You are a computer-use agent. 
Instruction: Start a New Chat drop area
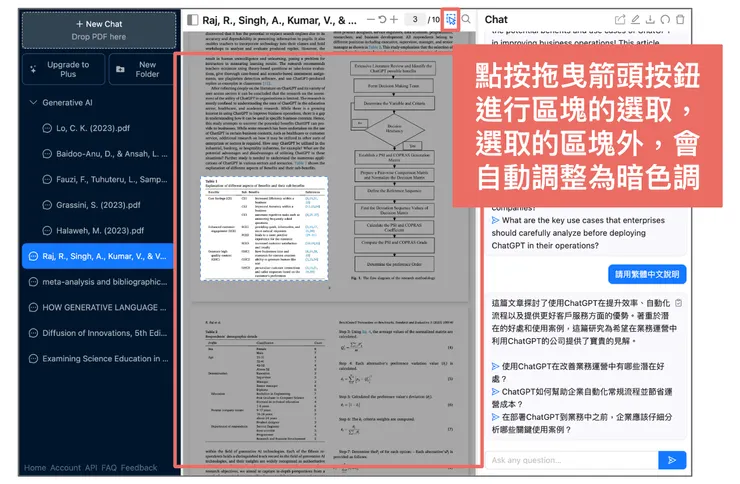coord(99,30)
